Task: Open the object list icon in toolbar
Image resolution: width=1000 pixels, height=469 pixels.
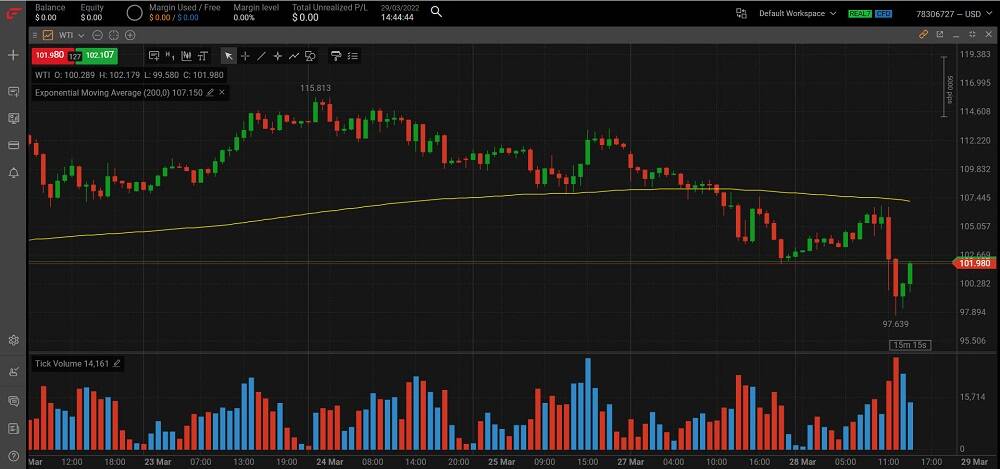Action: [353, 56]
